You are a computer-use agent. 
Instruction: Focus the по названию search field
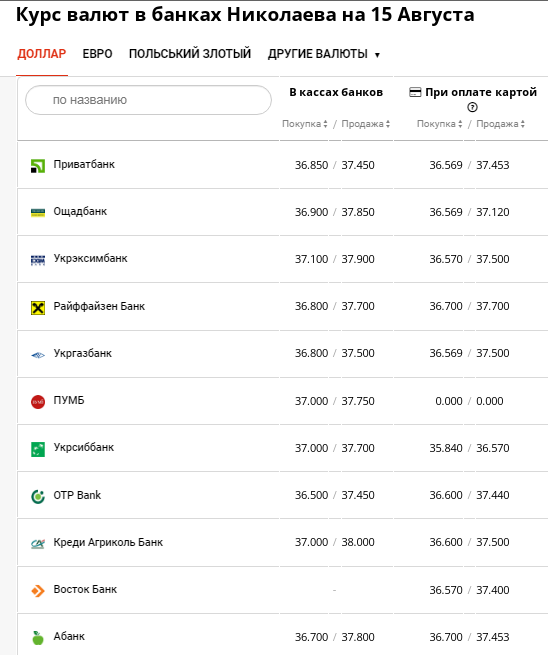pos(148,100)
